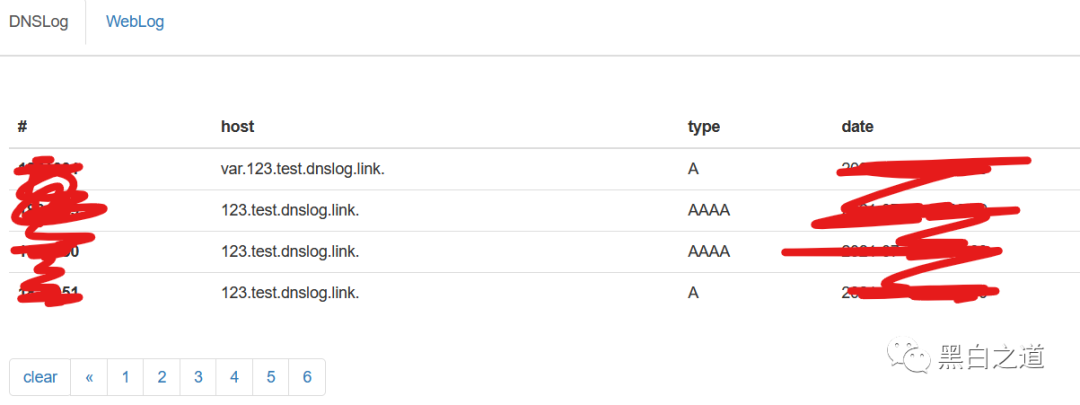Screen dimensions: 1080x405
Task: Click the first AAAA record's host
Action: pos(290,211)
